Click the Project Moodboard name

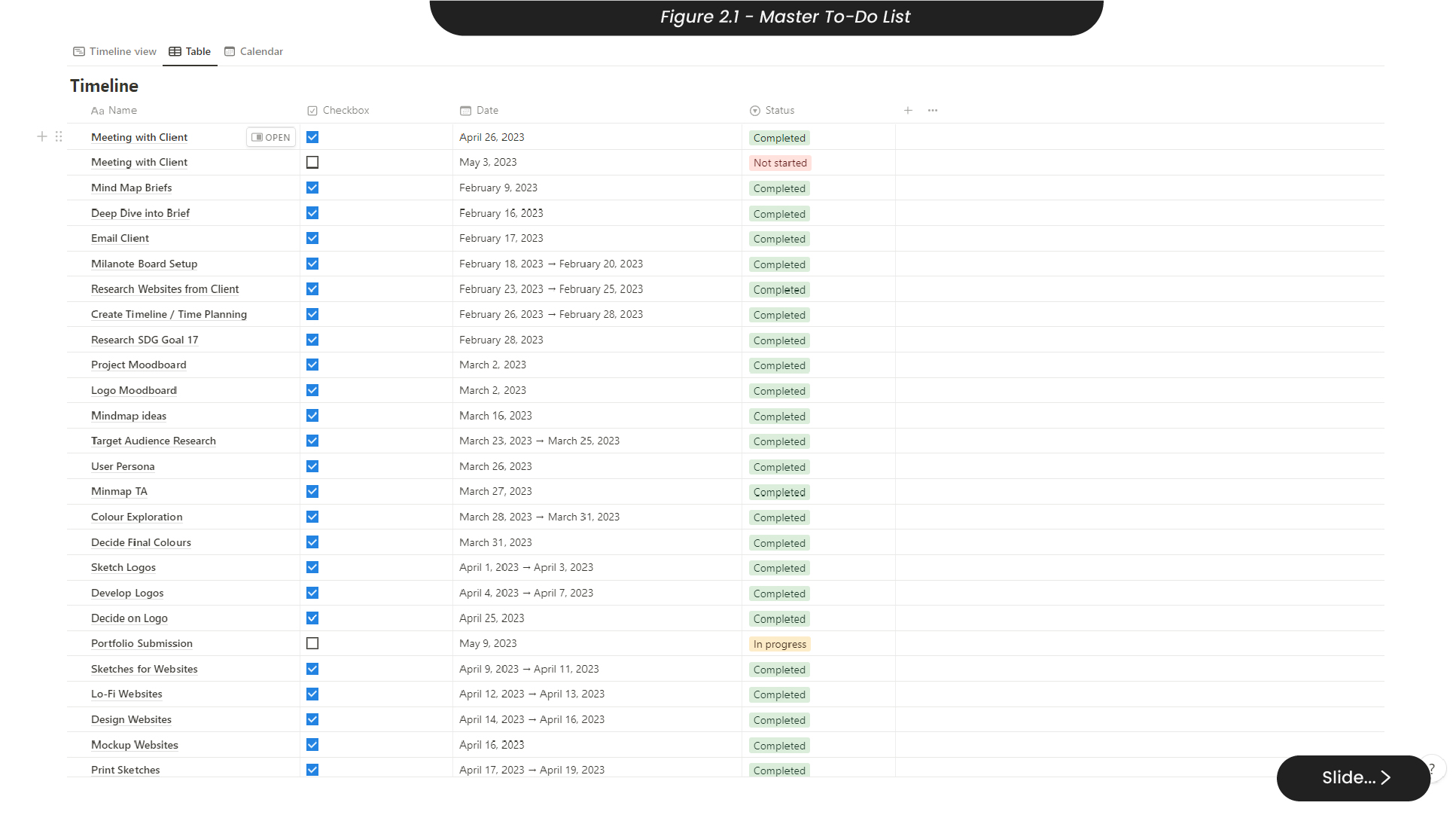139,365
